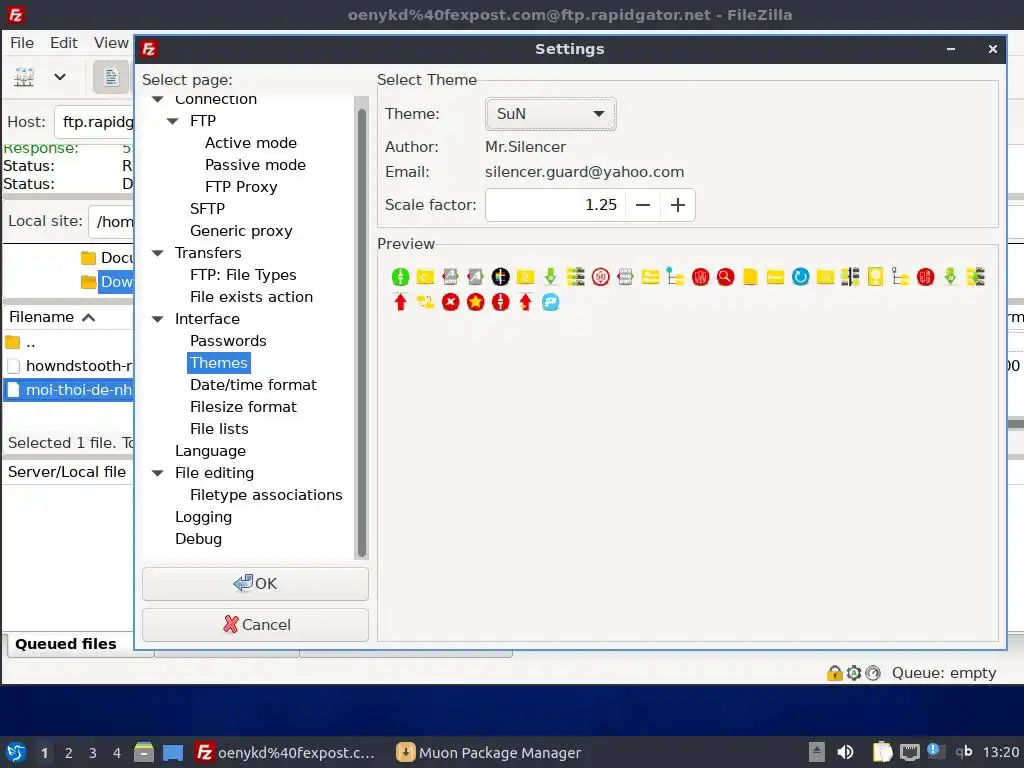
Task: Increase scale factor with plus button
Action: coord(678,205)
